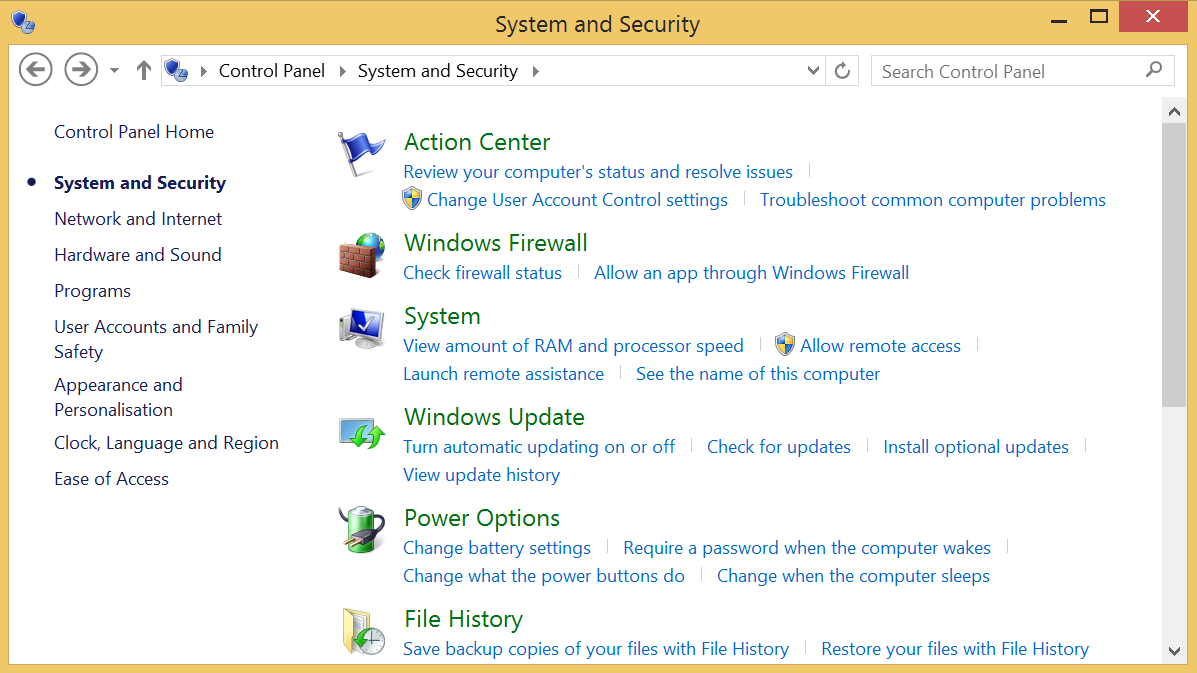Select System and Security in sidebar
The image size is (1197, 673).
pyautogui.click(x=140, y=183)
